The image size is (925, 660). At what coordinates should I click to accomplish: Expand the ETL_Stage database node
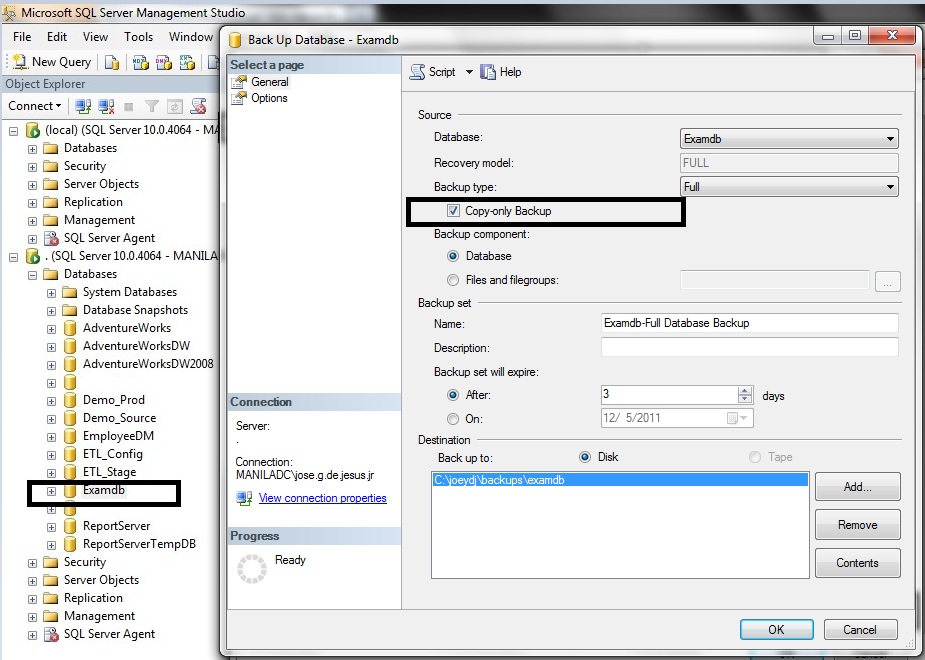click(51, 473)
